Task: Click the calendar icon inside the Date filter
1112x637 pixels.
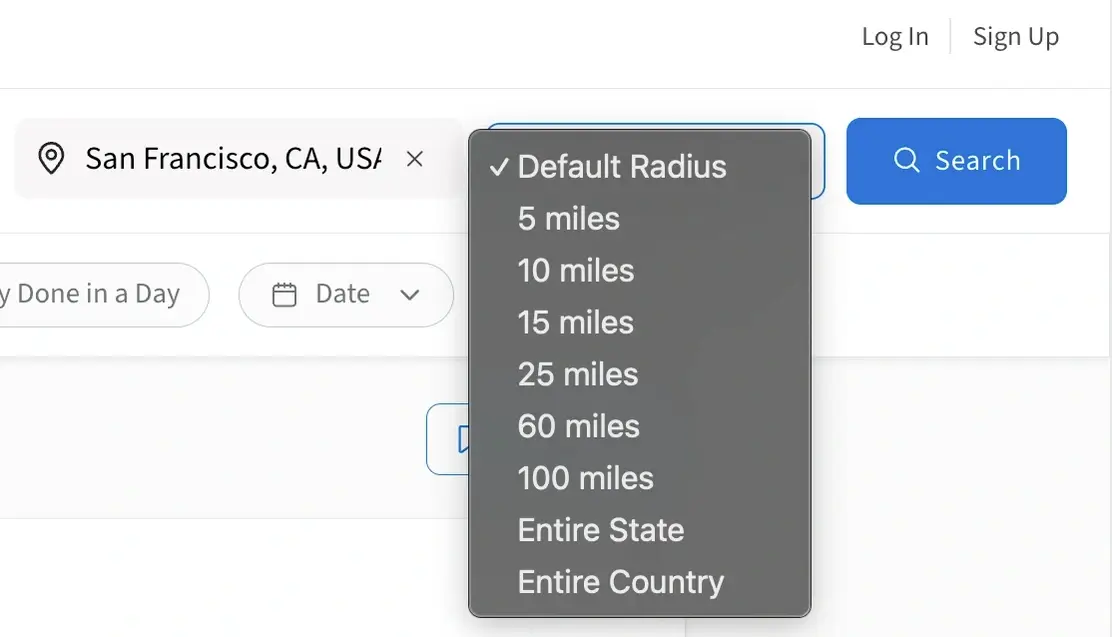Action: 285,294
